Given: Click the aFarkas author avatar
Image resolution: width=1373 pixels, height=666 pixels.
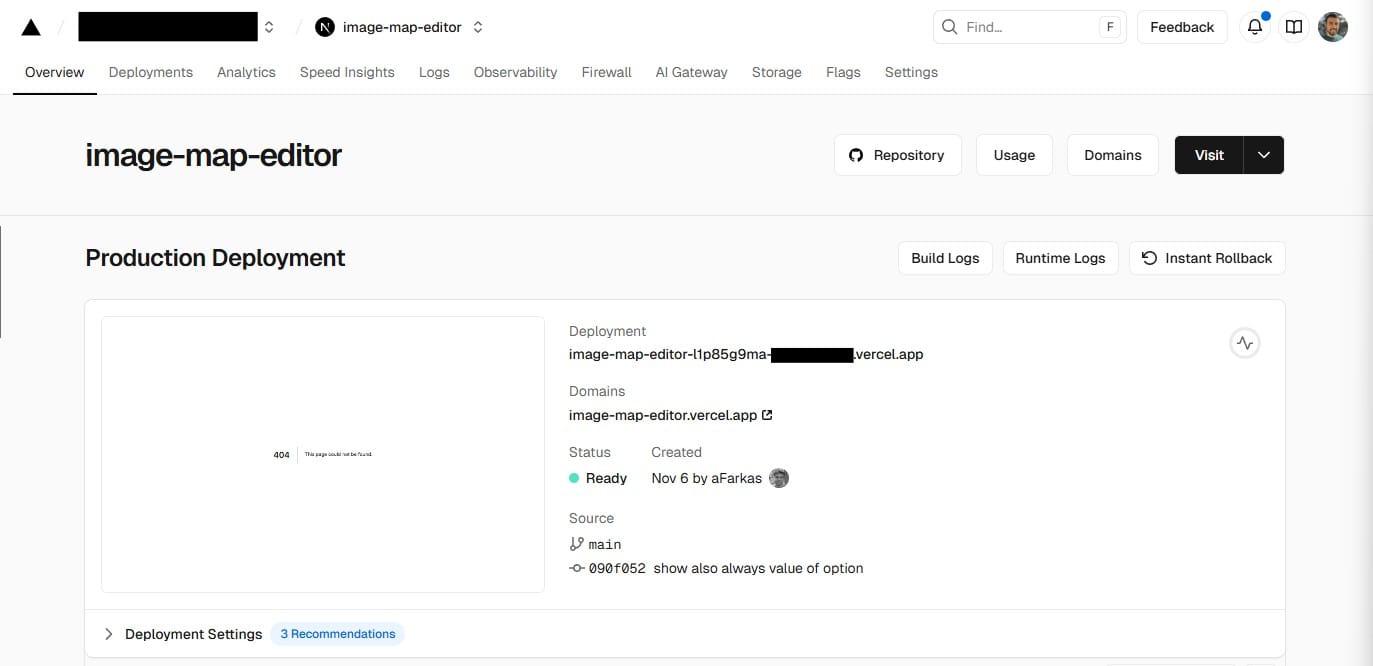Looking at the screenshot, I should (779, 478).
